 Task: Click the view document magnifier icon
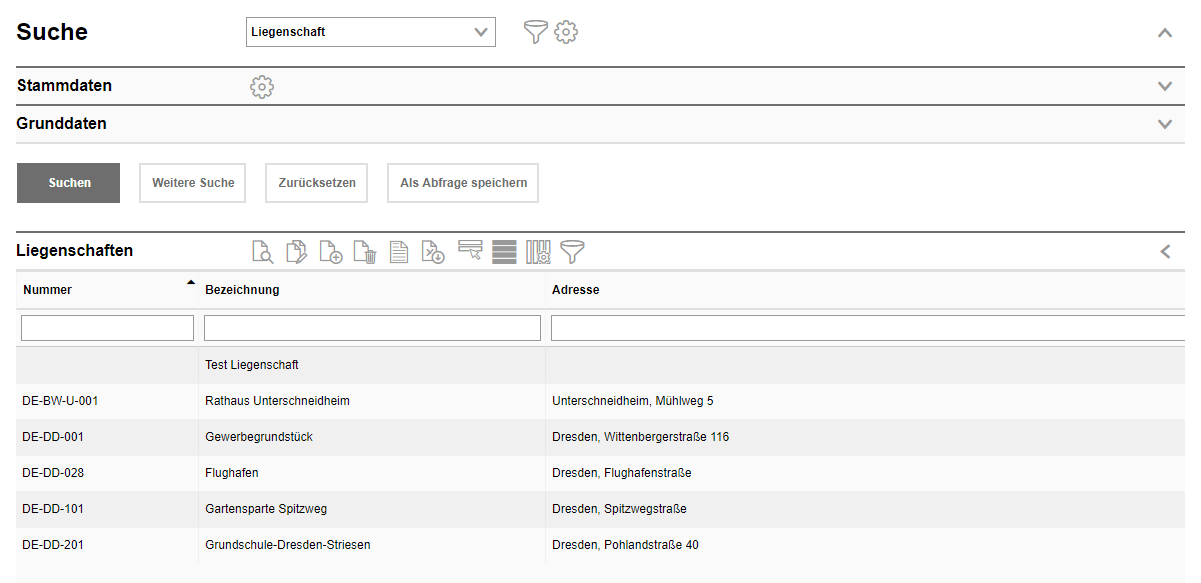[x=262, y=252]
